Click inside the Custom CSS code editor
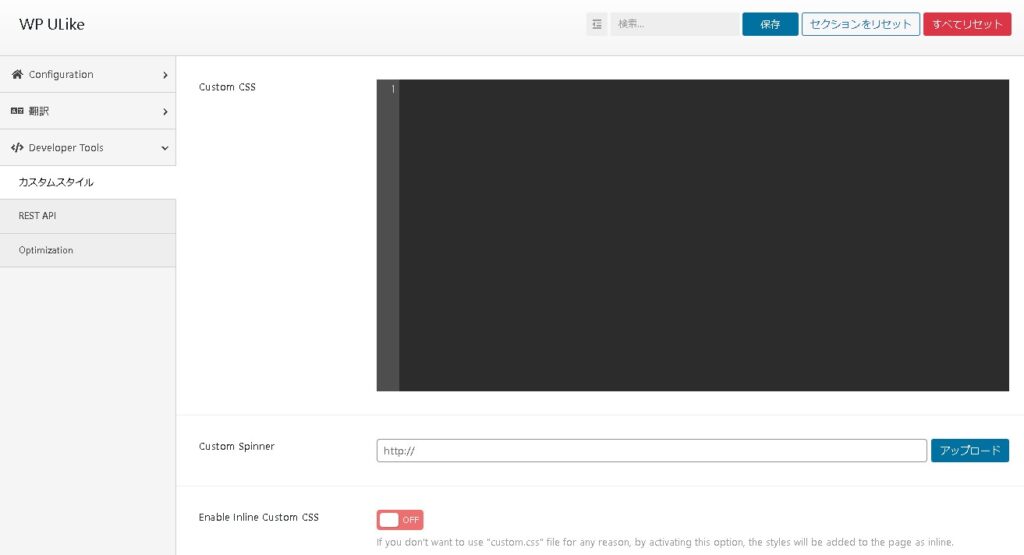The height and width of the screenshot is (555, 1024). (703, 235)
